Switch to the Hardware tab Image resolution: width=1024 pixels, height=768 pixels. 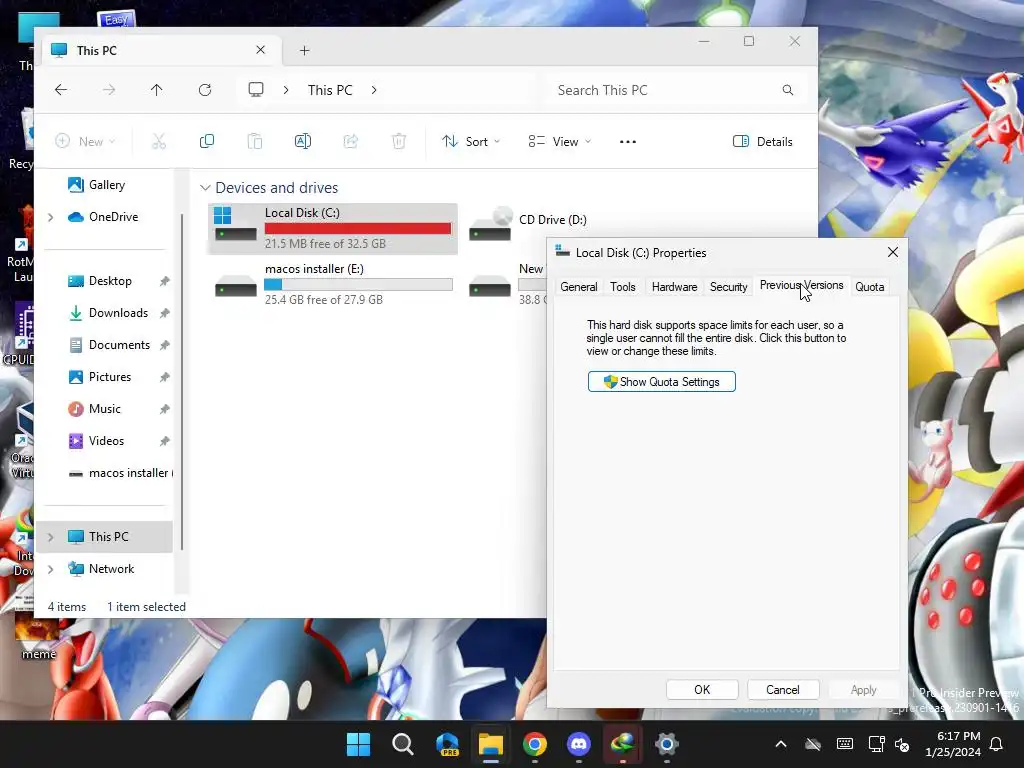(674, 287)
